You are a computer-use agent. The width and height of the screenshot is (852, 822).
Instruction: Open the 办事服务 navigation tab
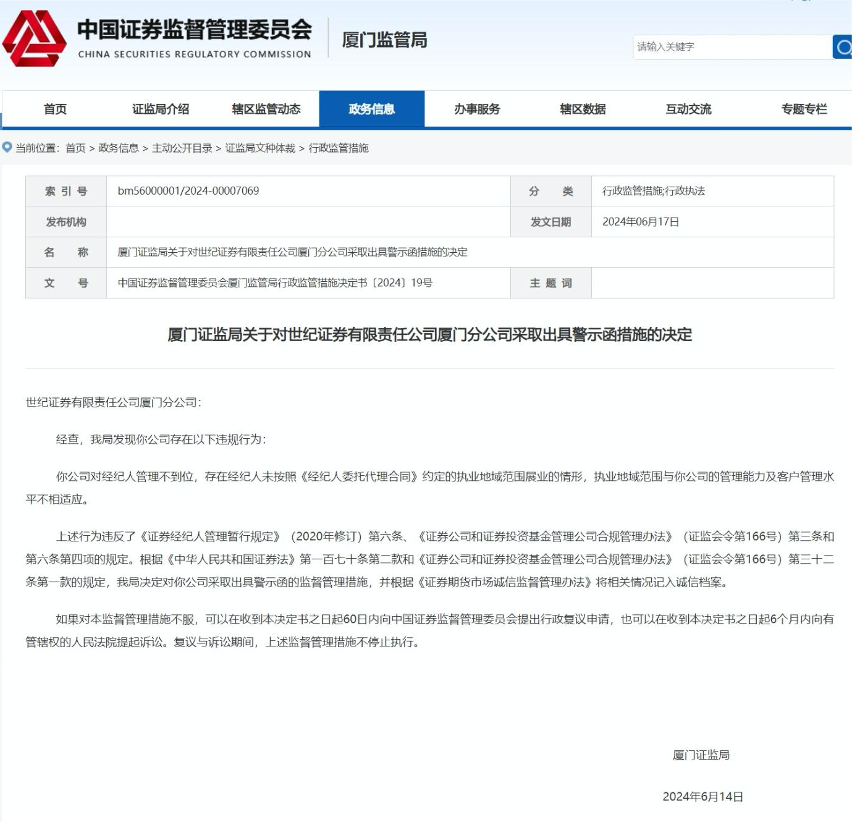[x=477, y=109]
